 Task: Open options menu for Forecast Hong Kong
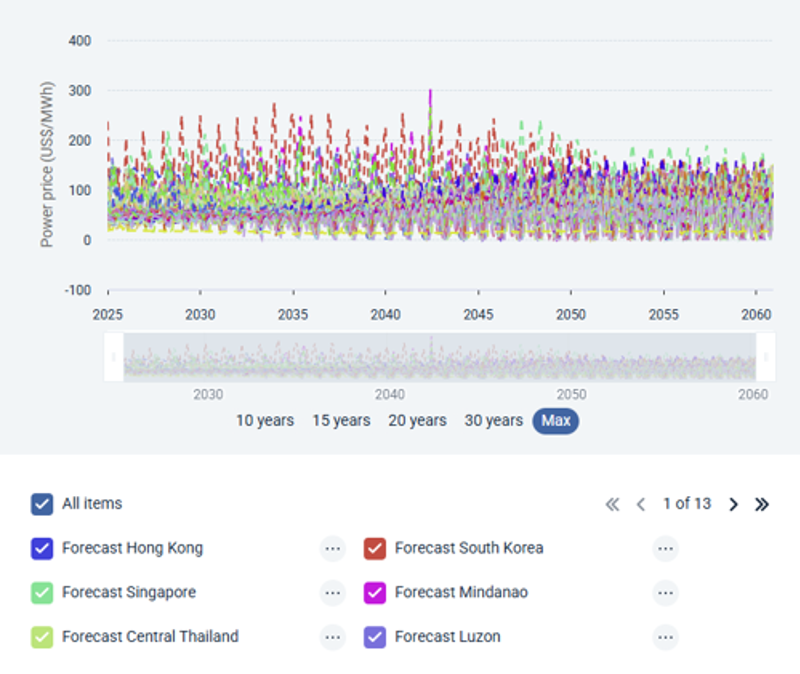pos(332,548)
